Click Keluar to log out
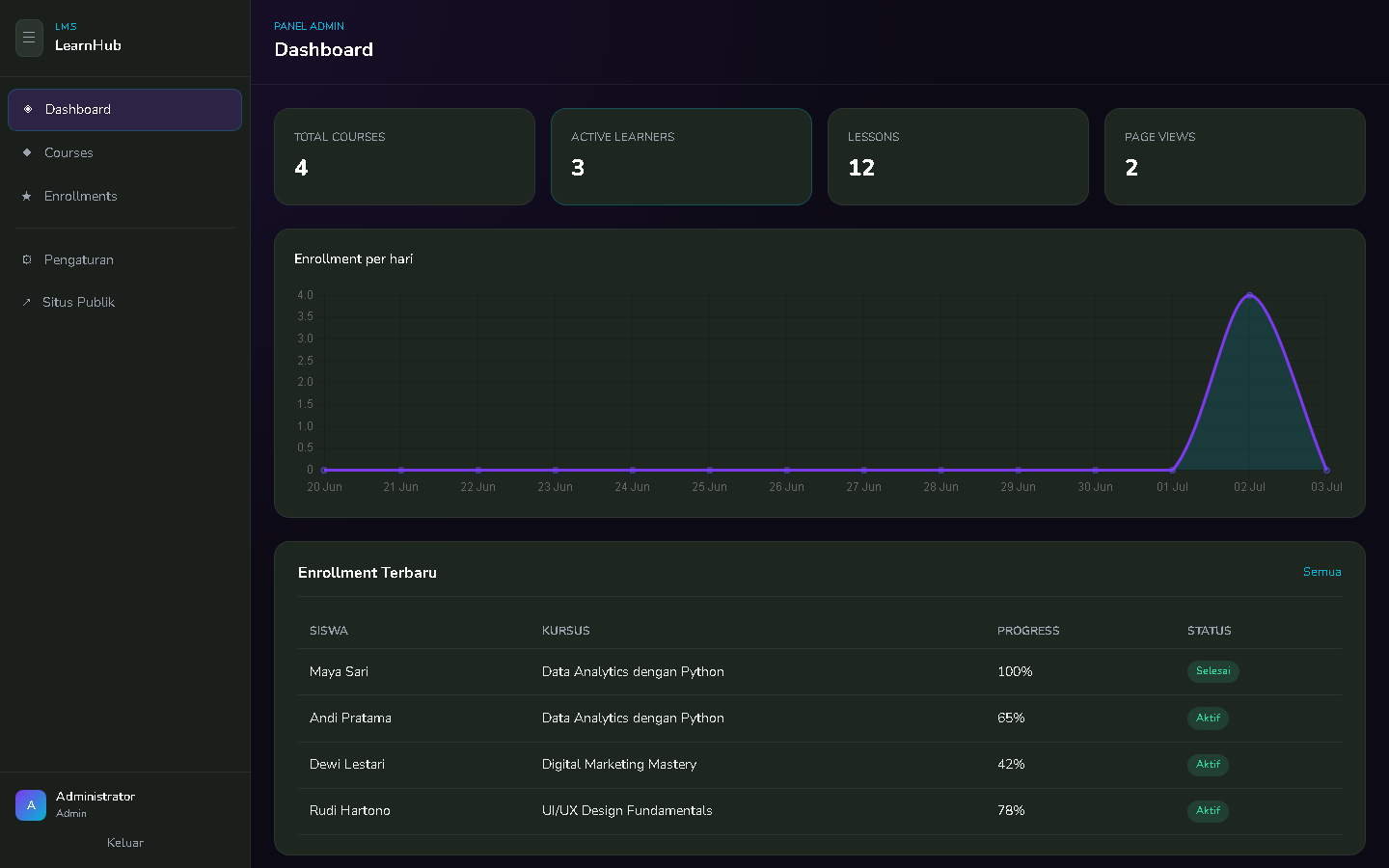 [x=125, y=843]
